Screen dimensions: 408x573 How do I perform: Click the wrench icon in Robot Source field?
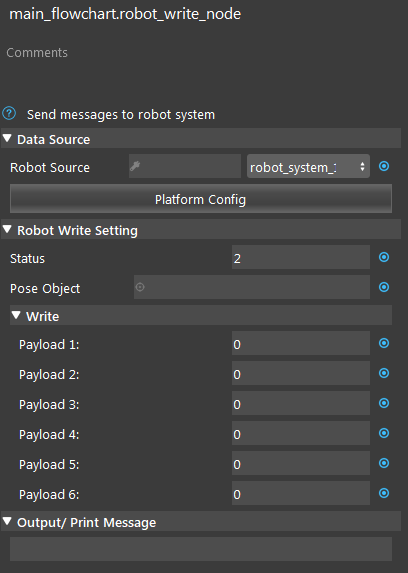click(135, 166)
